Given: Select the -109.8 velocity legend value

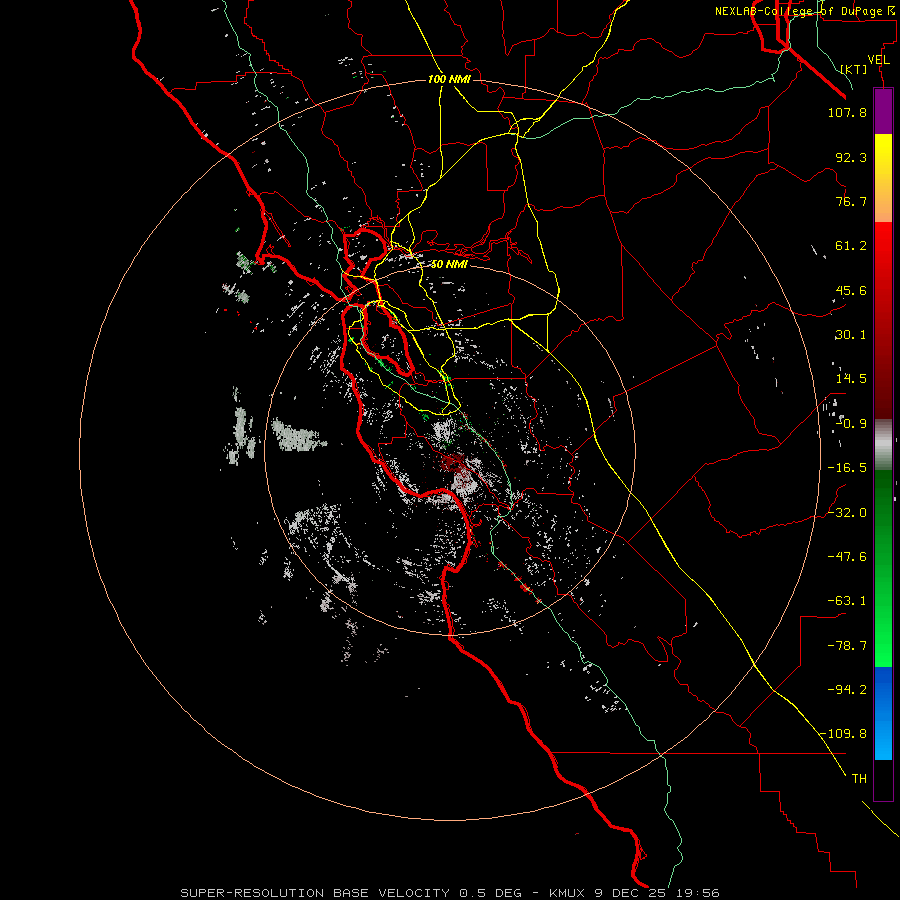Looking at the screenshot, I should (844, 734).
